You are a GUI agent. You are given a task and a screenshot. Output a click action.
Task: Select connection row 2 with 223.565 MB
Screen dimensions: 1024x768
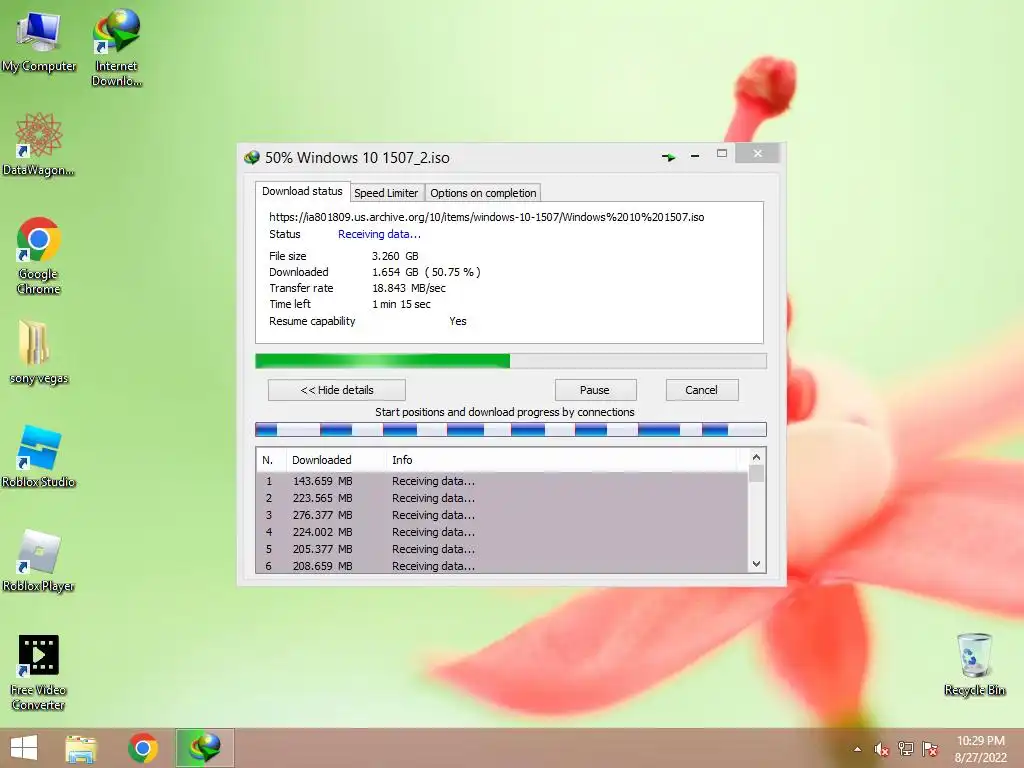502,498
